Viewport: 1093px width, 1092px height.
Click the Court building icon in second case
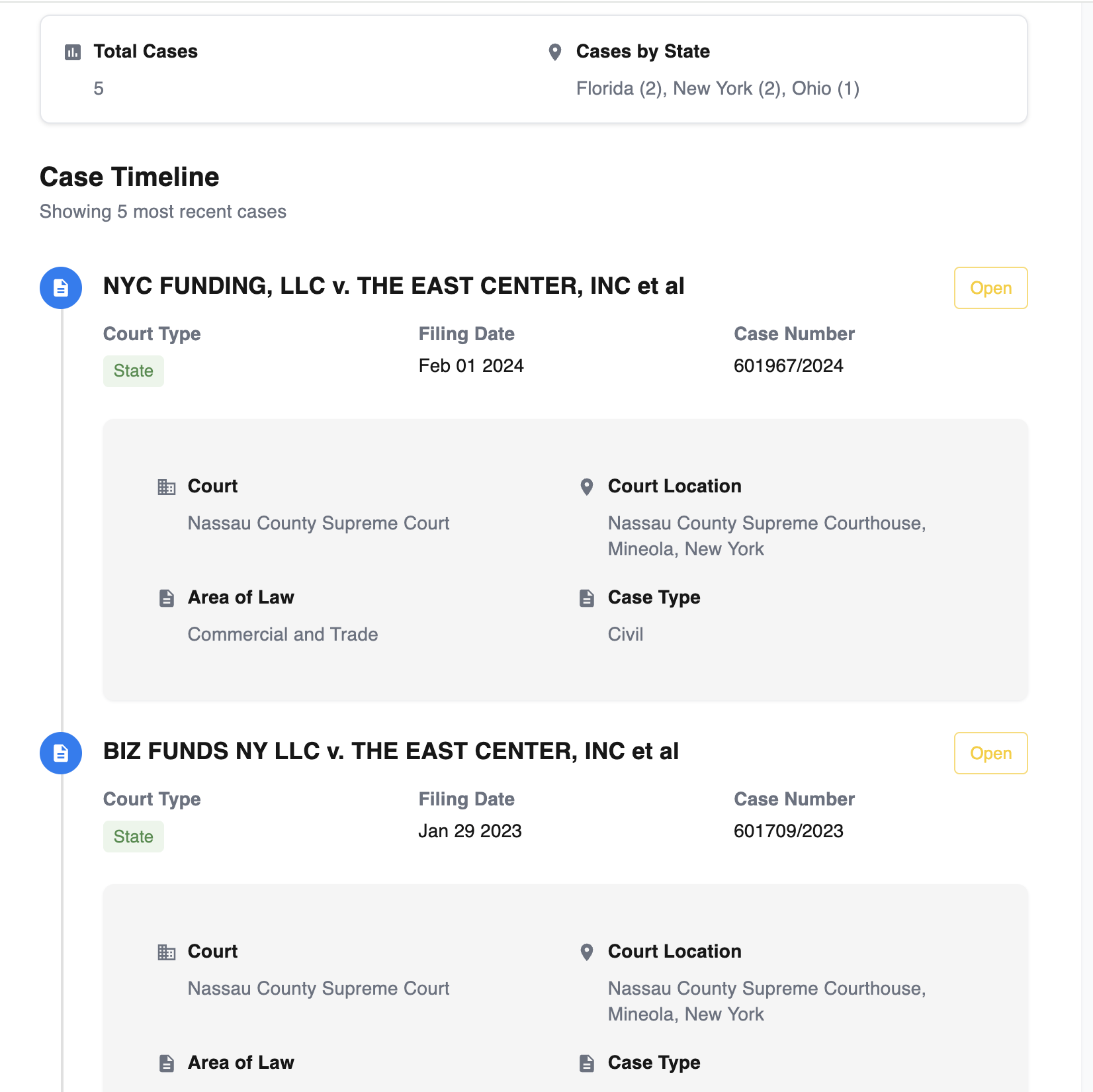[x=167, y=952]
